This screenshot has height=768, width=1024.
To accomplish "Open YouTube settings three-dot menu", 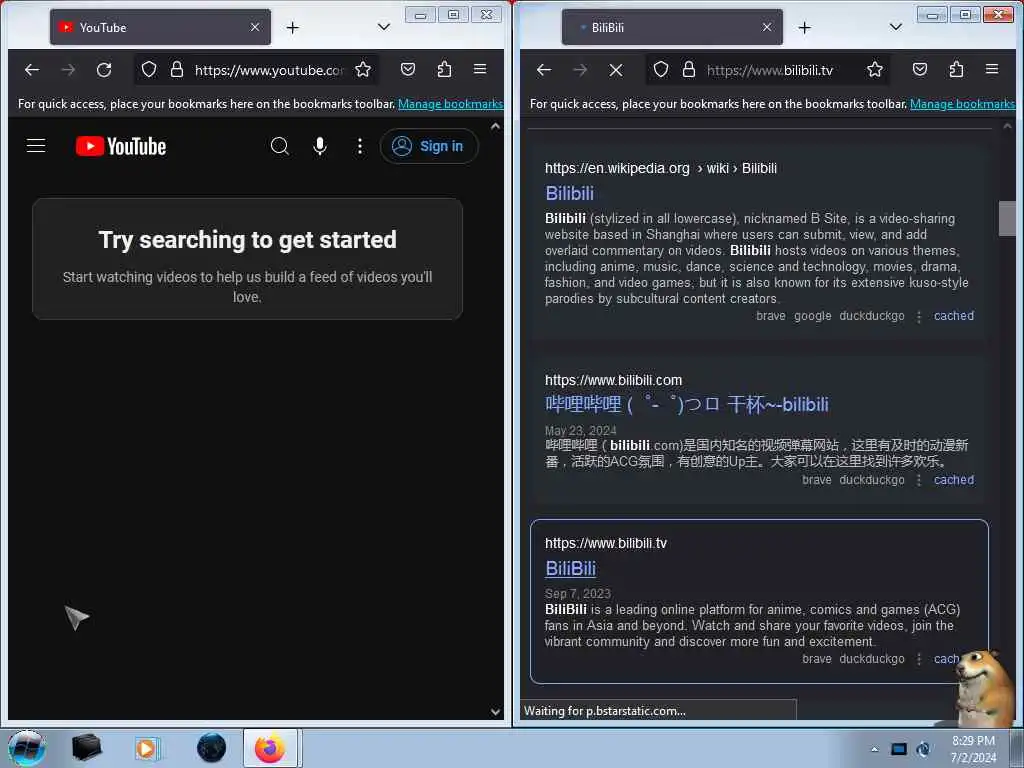I will 359,146.
